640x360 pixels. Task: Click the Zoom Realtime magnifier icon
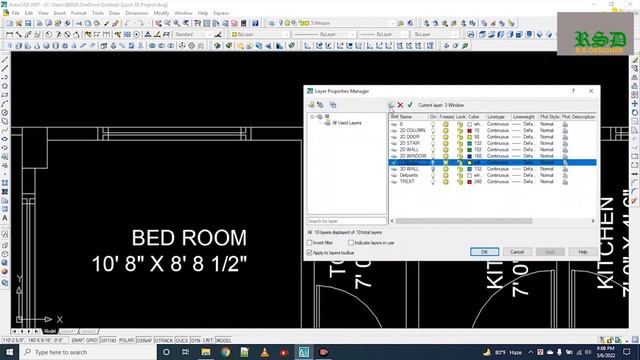click(167, 23)
